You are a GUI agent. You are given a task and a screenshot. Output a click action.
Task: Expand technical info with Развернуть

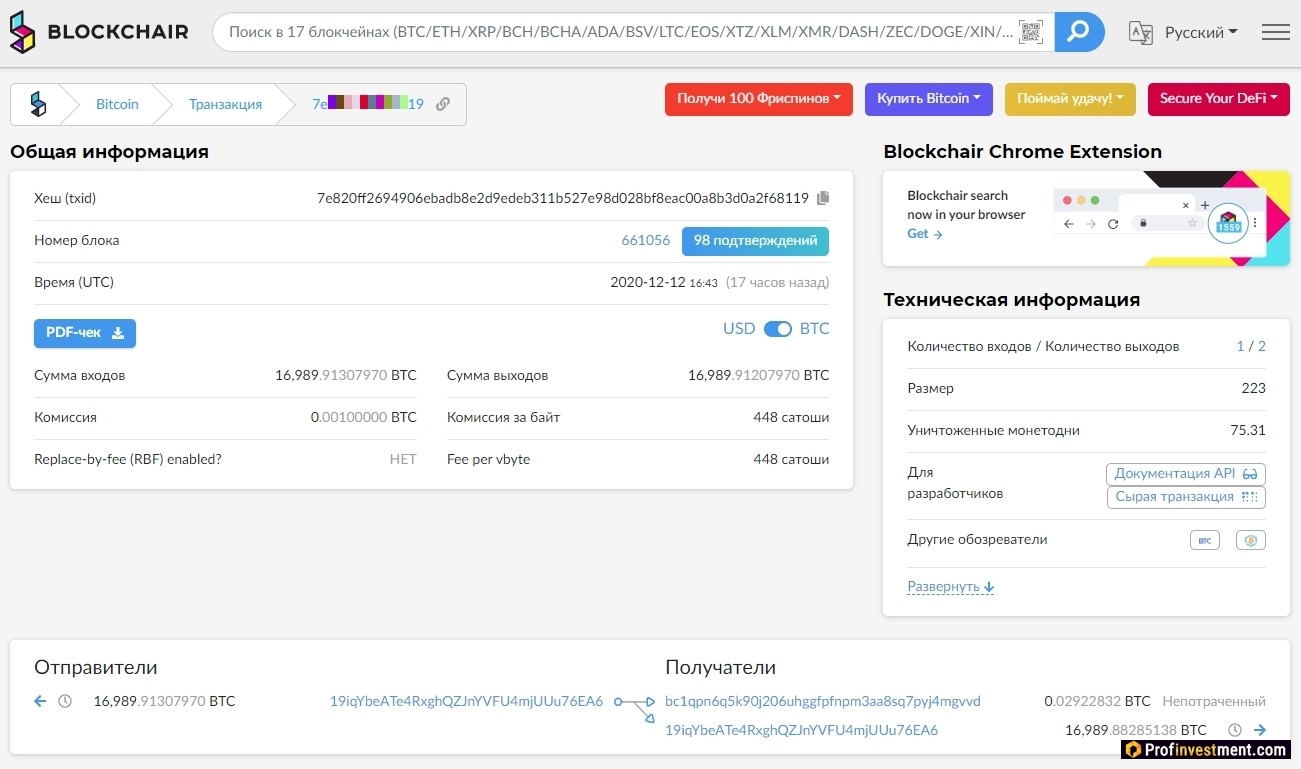tap(950, 586)
